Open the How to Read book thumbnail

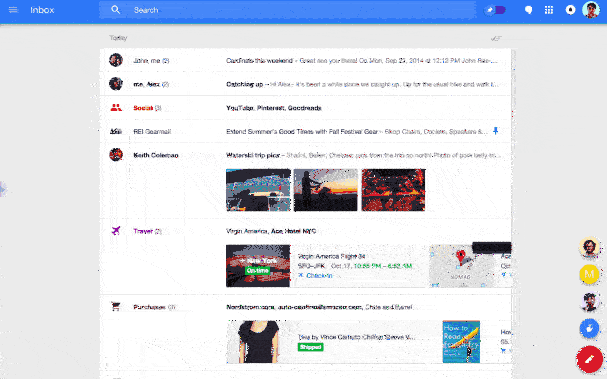[x=461, y=341]
